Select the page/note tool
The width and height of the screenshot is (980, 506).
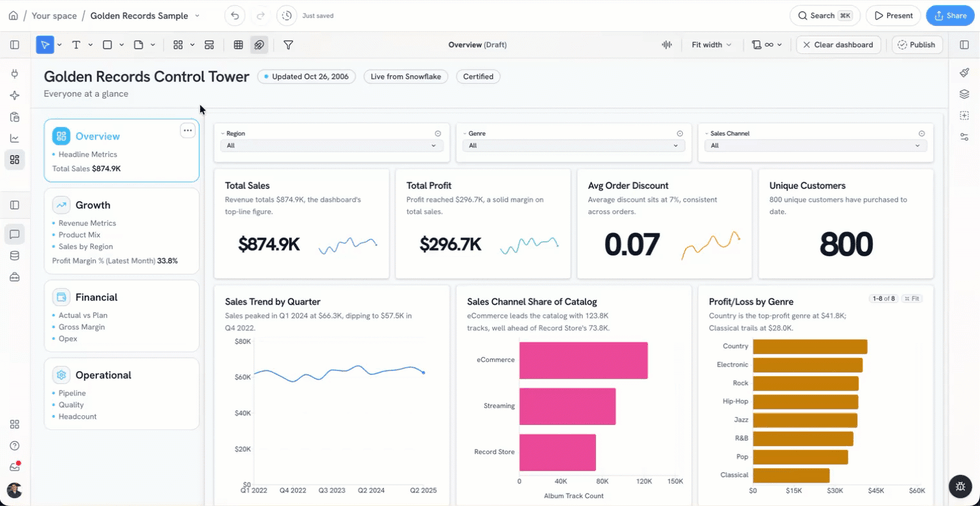tap(138, 45)
